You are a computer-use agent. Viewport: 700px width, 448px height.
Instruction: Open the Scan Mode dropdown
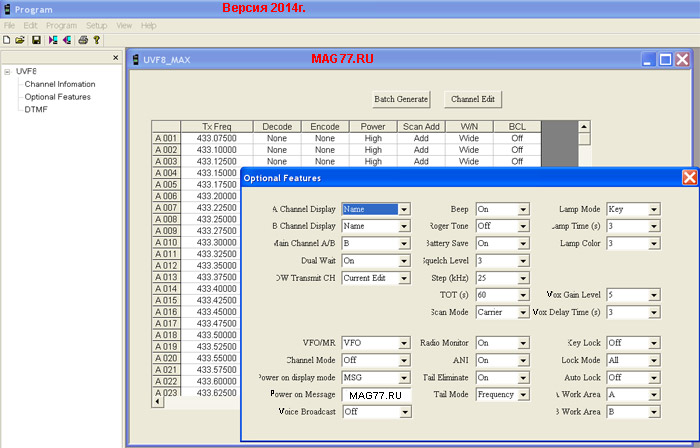[x=523, y=312]
